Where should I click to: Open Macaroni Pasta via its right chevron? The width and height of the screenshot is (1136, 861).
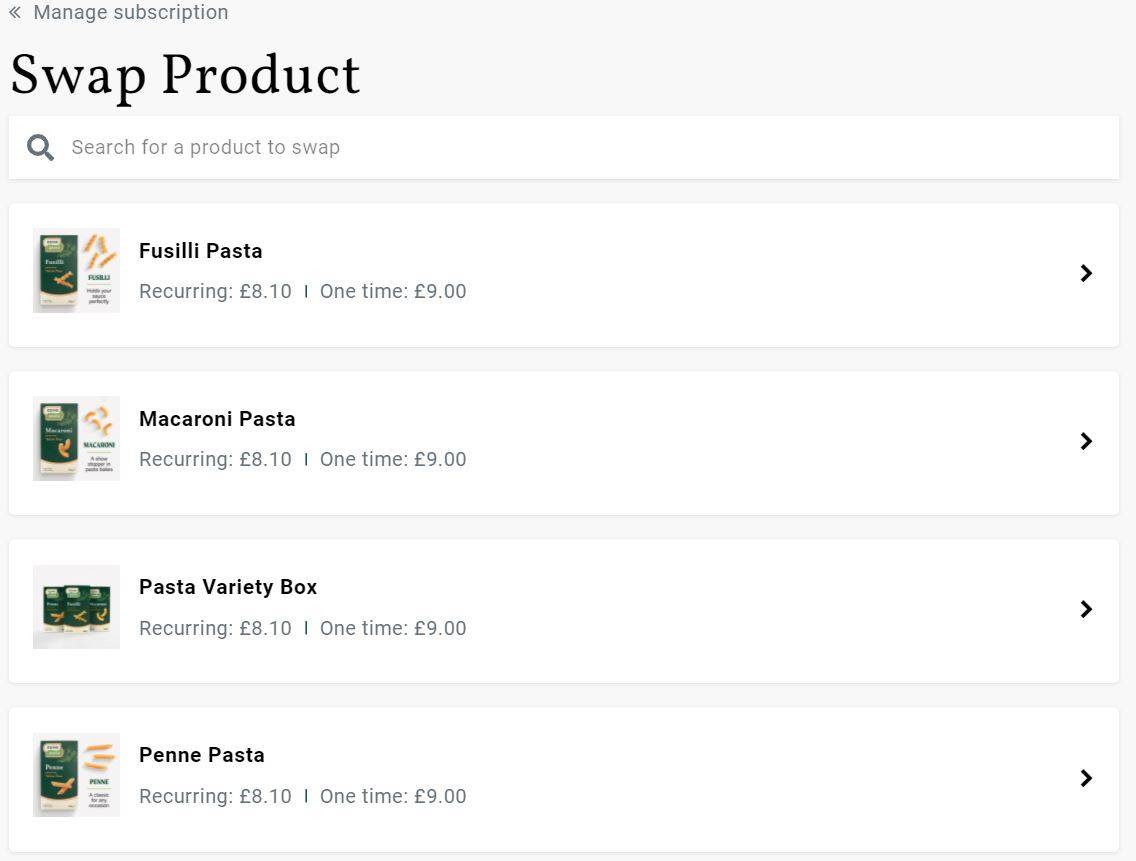pos(1085,441)
